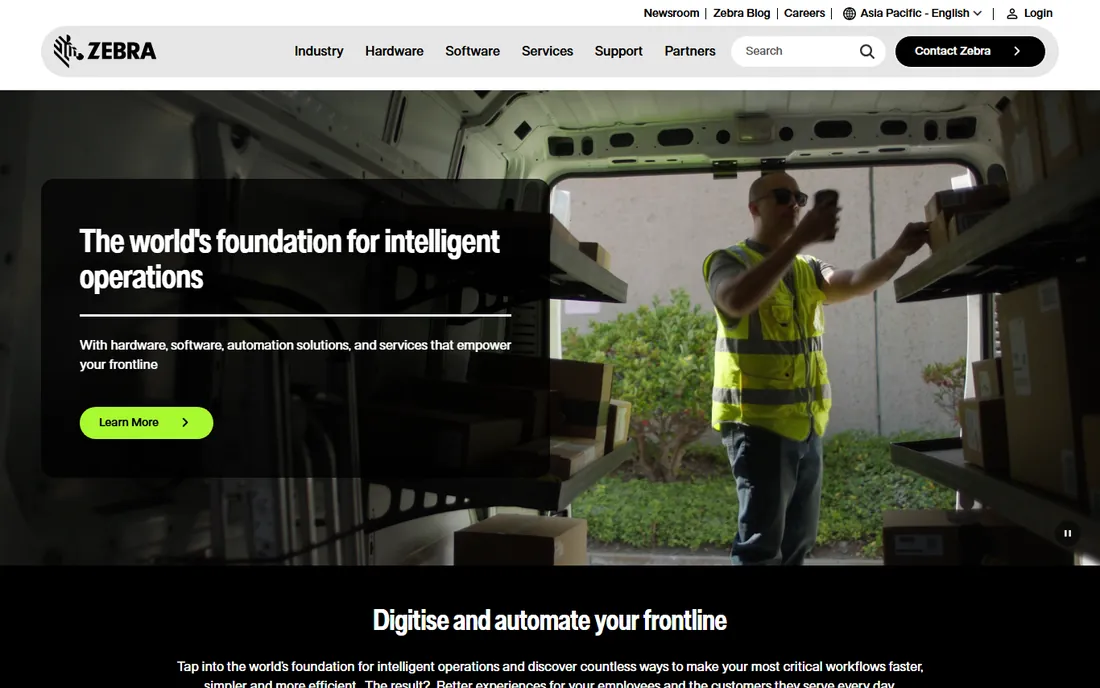The width and height of the screenshot is (1100, 688).
Task: Open the Asia Pacific - English region dropdown
Action: 912,13
